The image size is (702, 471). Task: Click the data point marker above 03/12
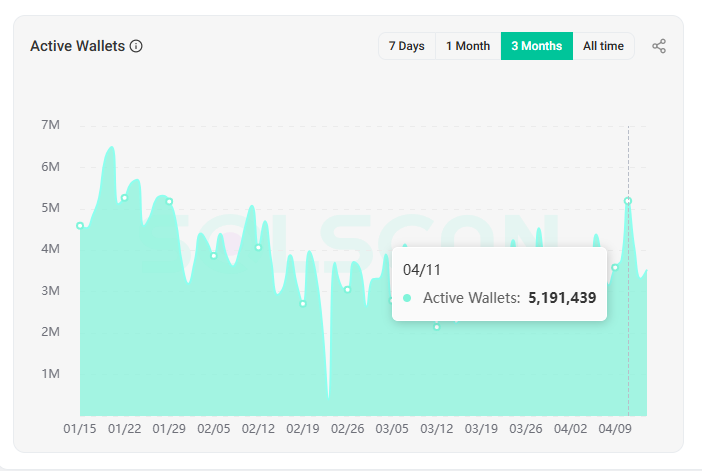point(437,327)
